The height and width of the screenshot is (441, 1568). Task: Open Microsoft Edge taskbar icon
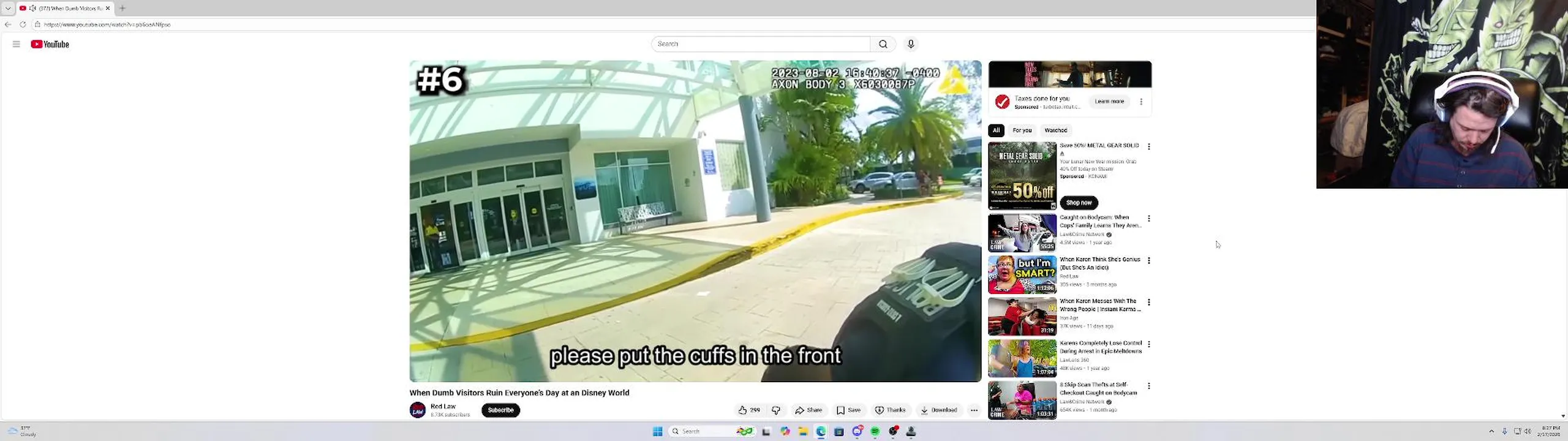click(821, 431)
